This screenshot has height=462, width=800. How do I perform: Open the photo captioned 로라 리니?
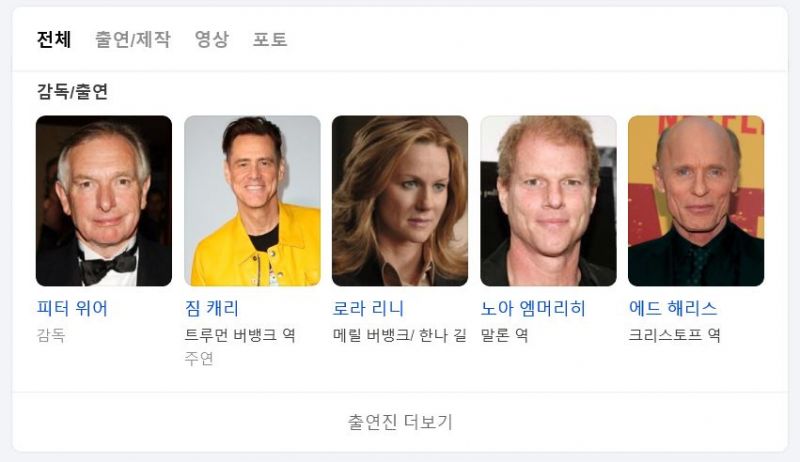(x=400, y=201)
